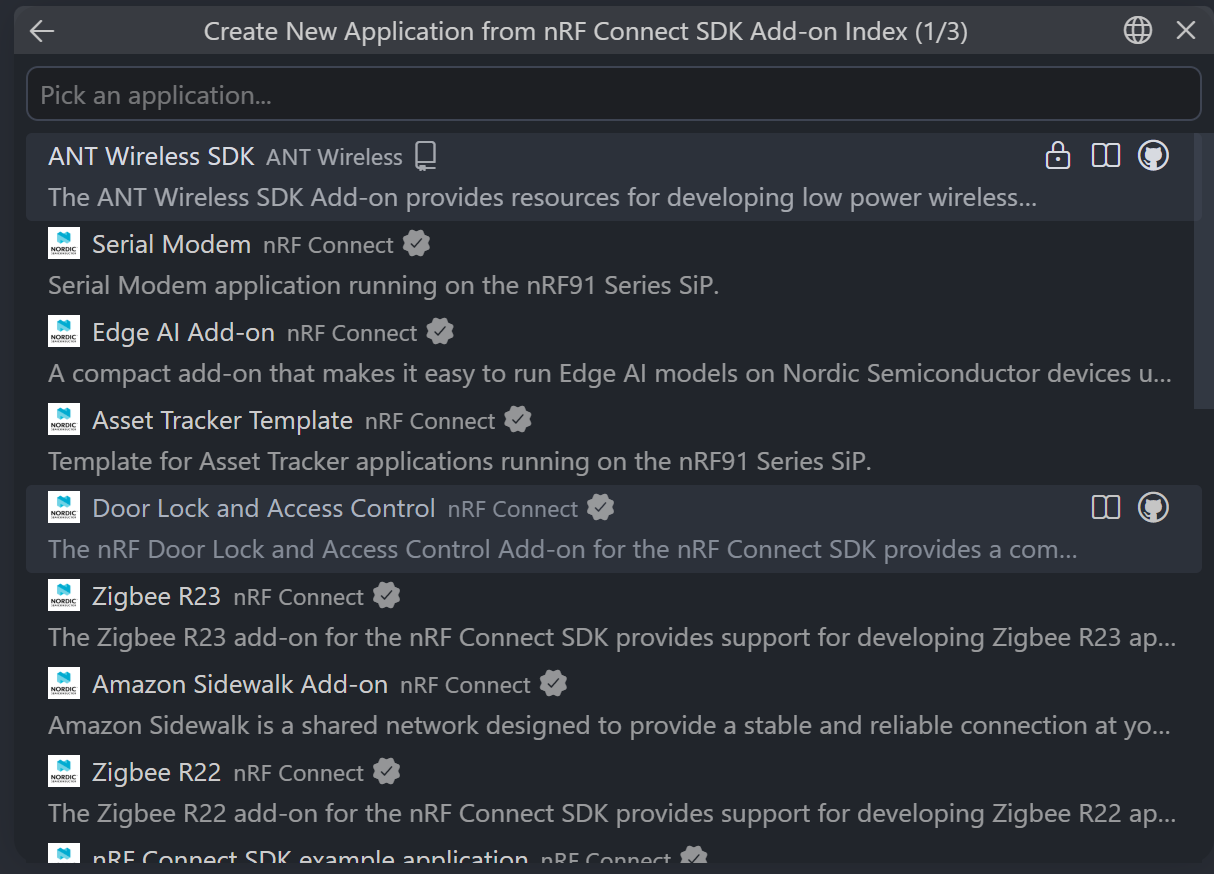The width and height of the screenshot is (1214, 874).
Task: Click the lock icon on ANT Wireless SDK
Action: 1058,156
